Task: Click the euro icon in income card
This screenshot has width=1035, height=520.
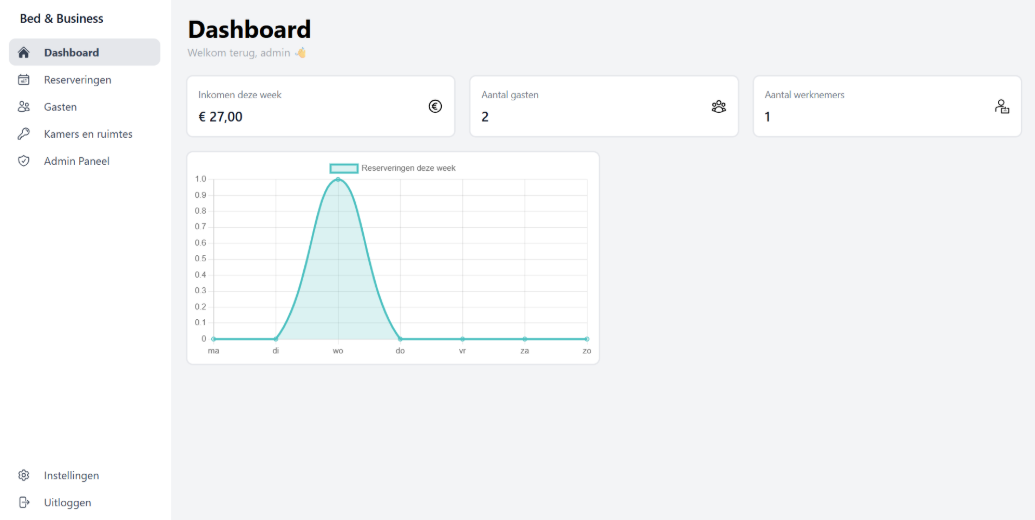Action: click(x=435, y=106)
